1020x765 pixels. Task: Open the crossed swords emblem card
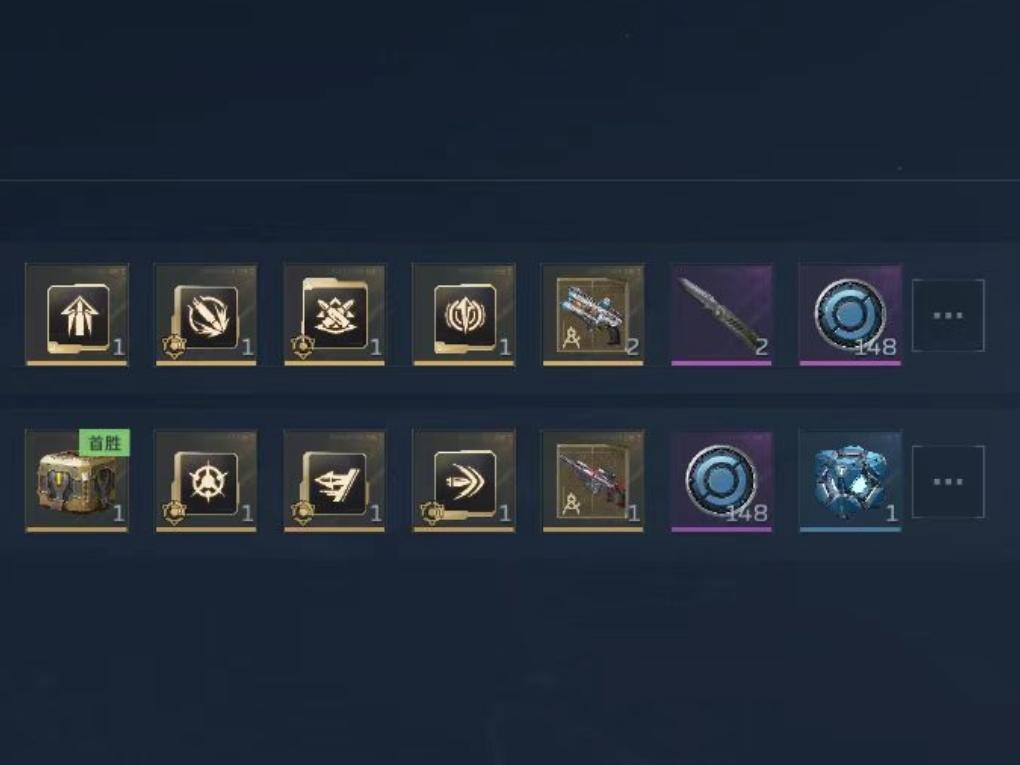pos(335,315)
